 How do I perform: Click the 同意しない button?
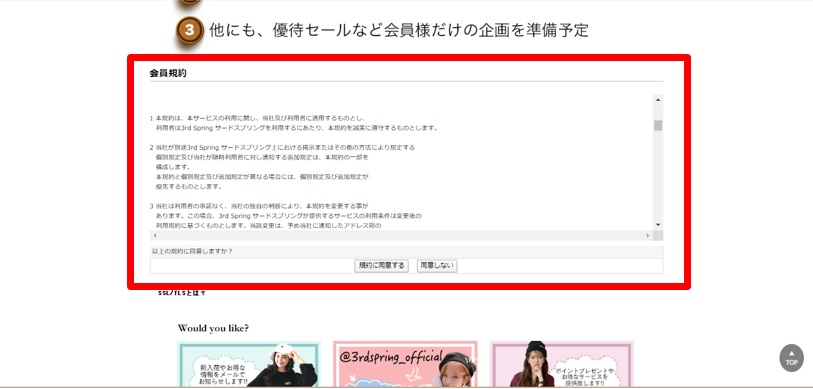tap(437, 266)
